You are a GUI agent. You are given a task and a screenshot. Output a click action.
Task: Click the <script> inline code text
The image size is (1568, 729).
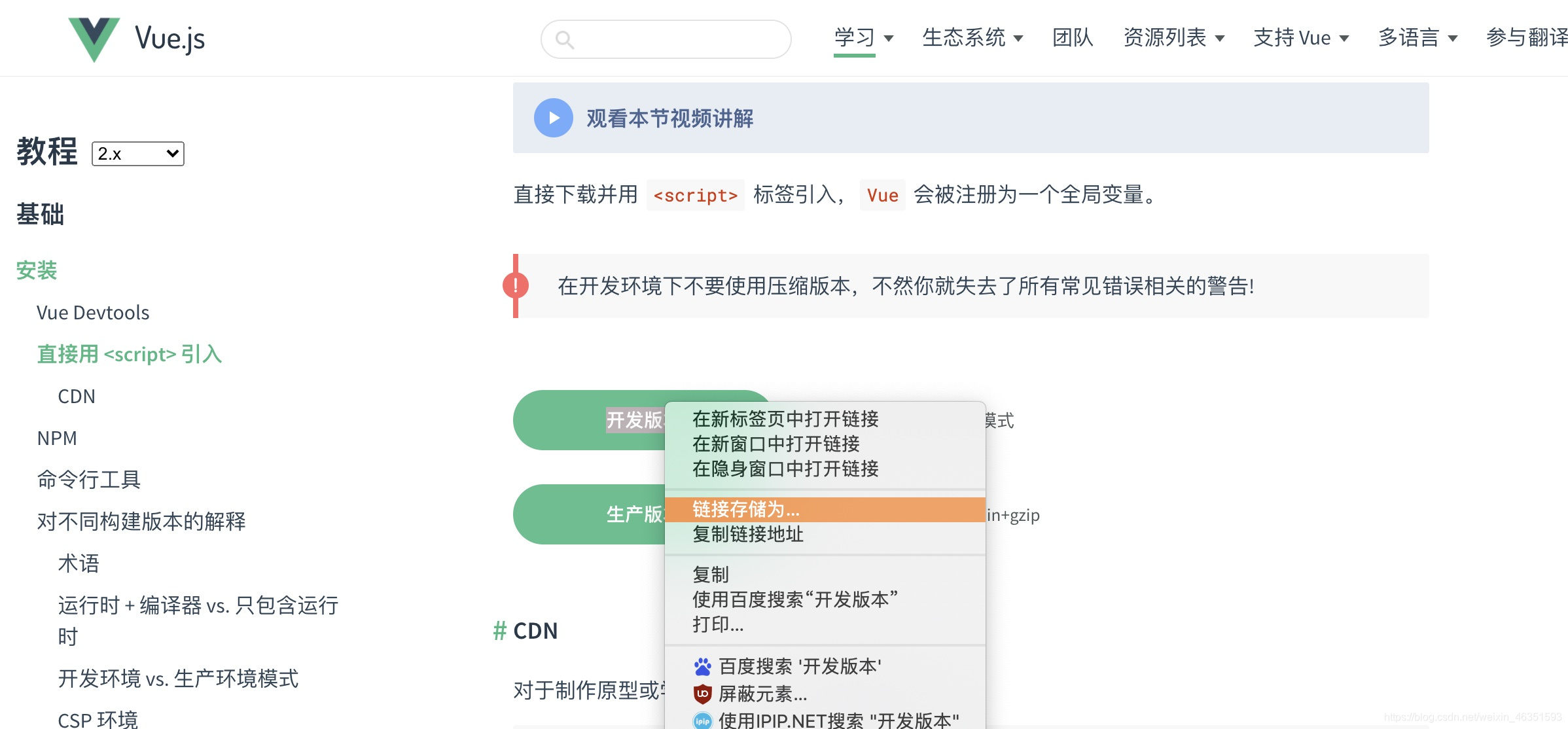(x=696, y=195)
